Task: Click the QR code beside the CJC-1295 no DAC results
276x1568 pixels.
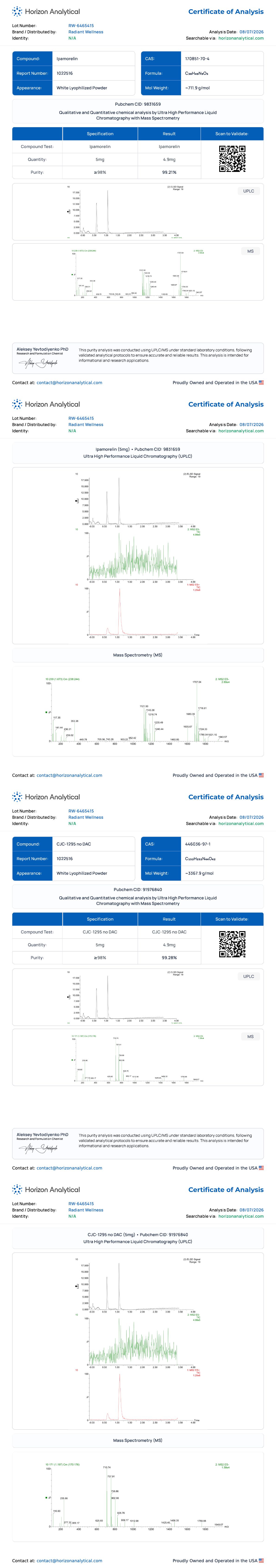Action: click(x=232, y=944)
